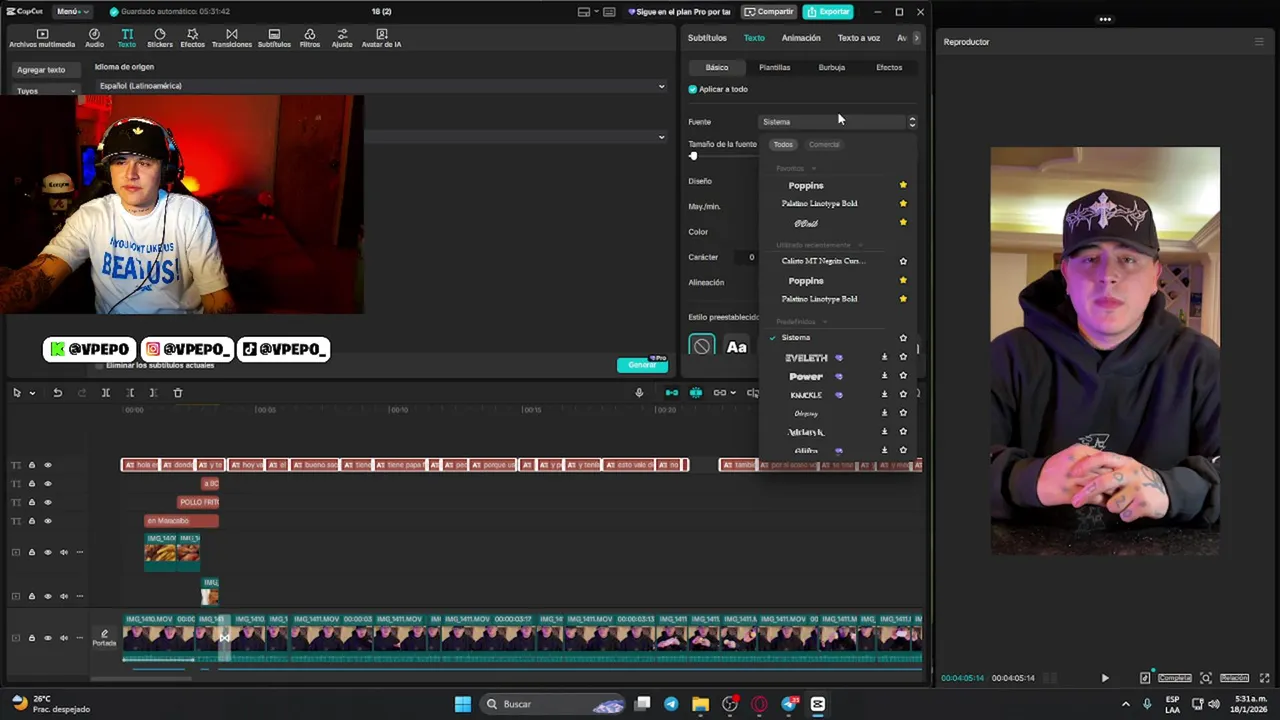Viewport: 1280px width, 720px height.
Task: Hide the main video track with its eye icon
Action: pyautogui.click(x=47, y=637)
